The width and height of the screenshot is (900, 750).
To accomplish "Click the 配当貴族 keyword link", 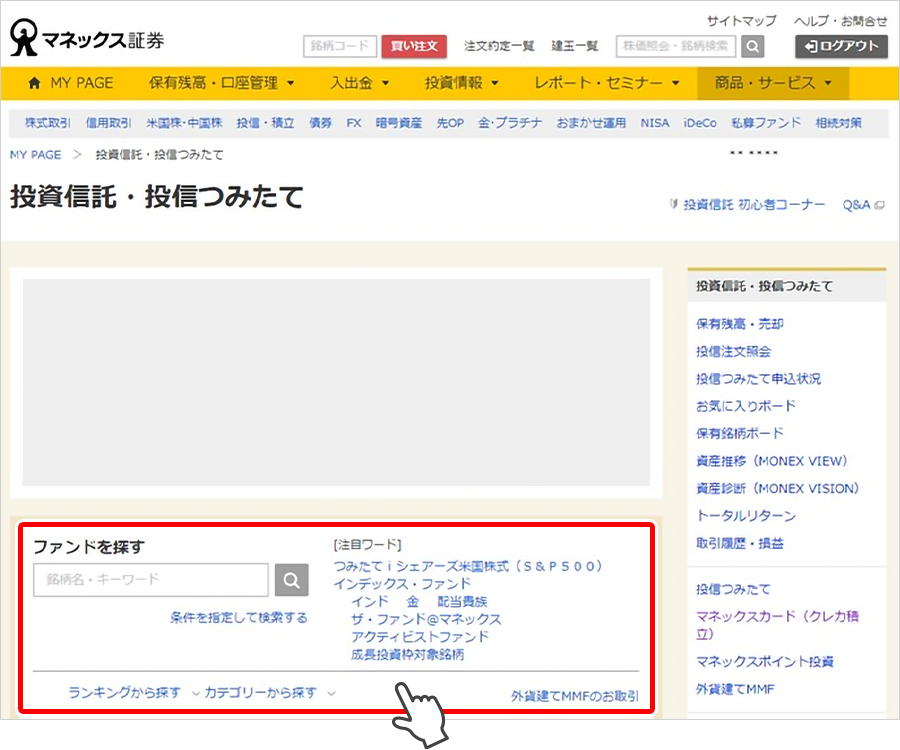I will click(x=462, y=602).
